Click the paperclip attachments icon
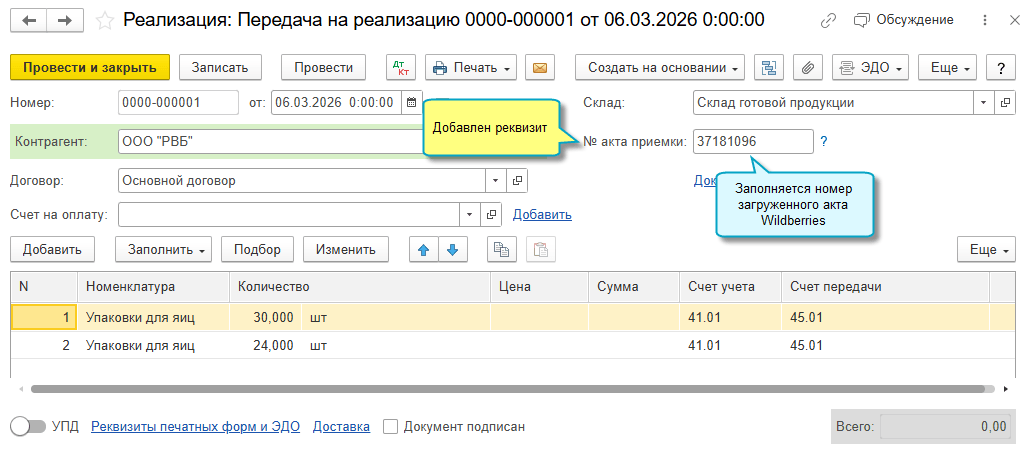1035x456 pixels. (x=807, y=67)
